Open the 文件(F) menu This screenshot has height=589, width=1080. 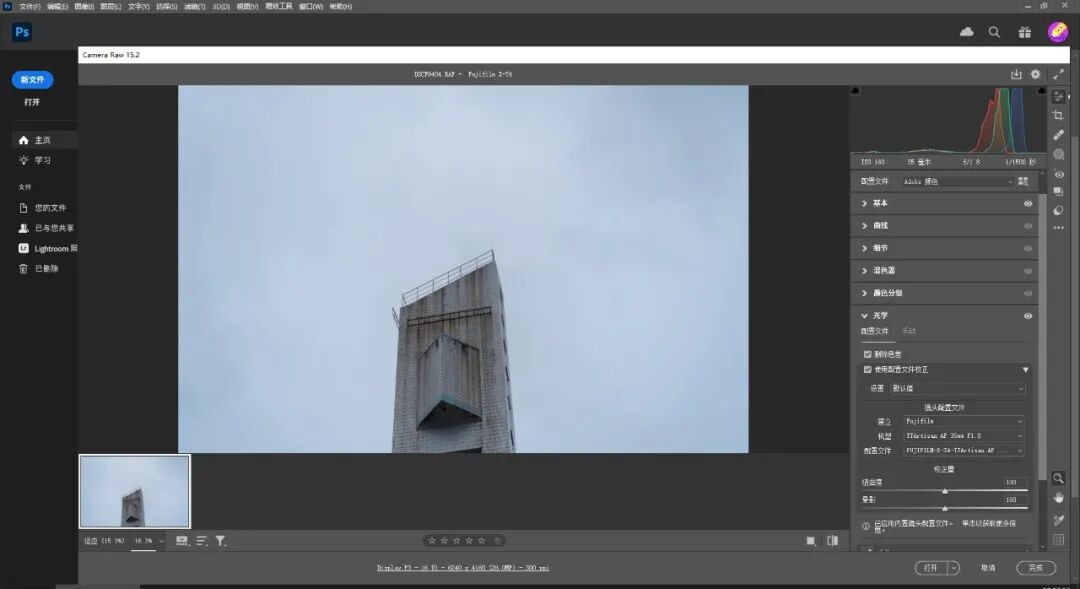pyautogui.click(x=30, y=6)
